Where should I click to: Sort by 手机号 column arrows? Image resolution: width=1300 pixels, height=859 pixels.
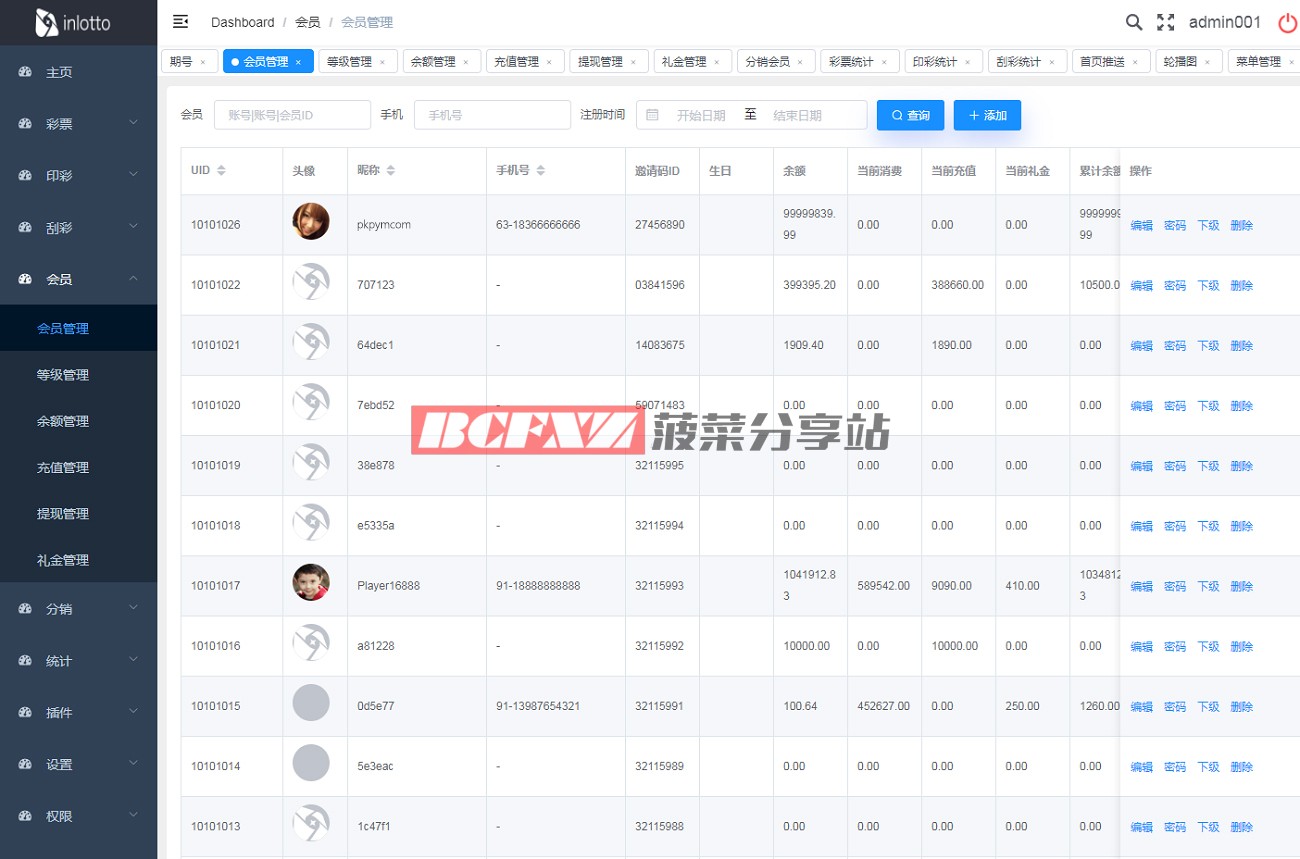(x=541, y=171)
